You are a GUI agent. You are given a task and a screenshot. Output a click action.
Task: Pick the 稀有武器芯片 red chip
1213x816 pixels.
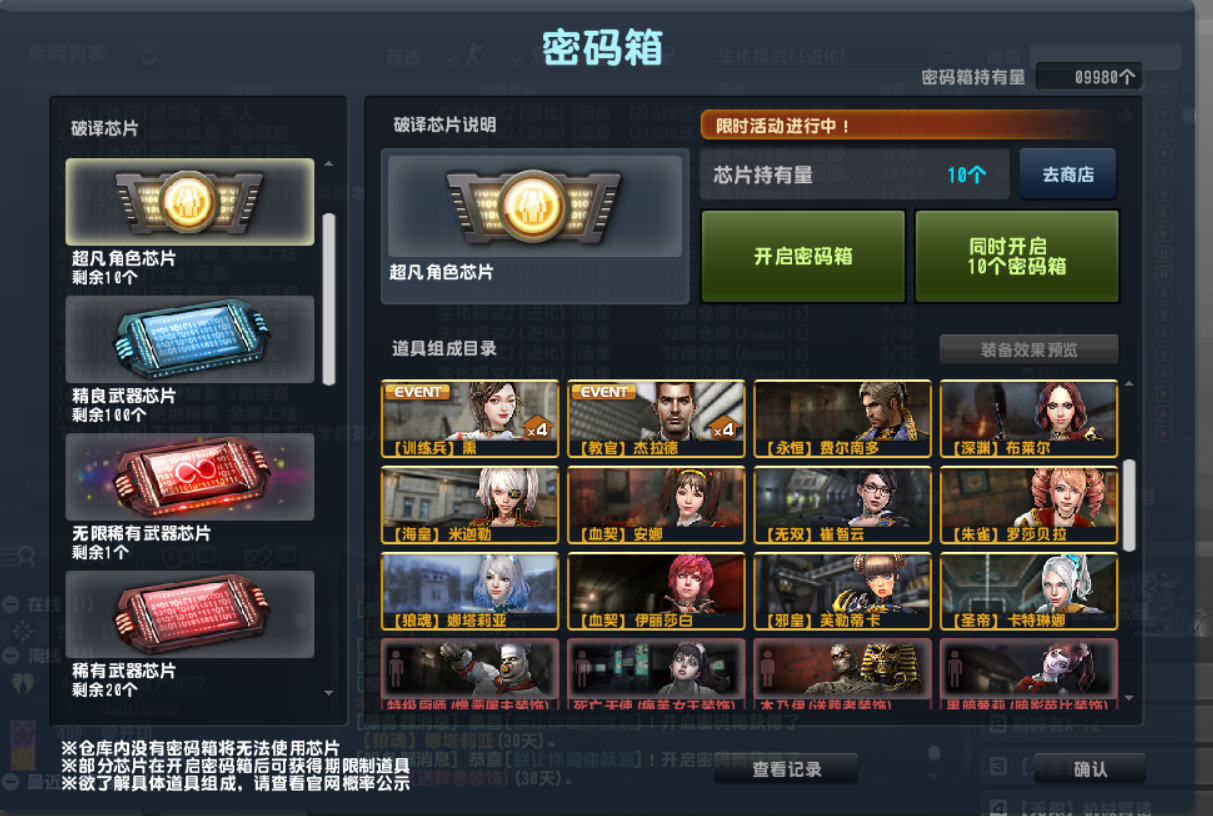[x=190, y=614]
